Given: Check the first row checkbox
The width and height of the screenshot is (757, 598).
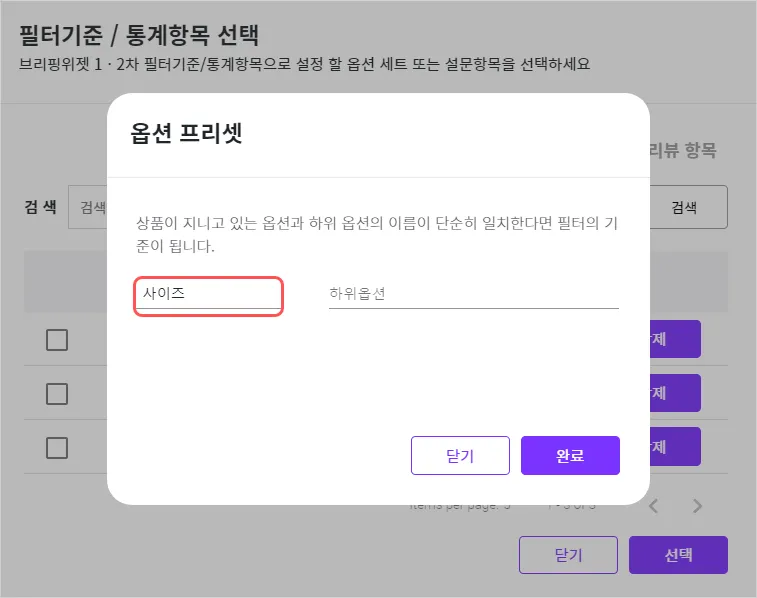Looking at the screenshot, I should point(57,340).
